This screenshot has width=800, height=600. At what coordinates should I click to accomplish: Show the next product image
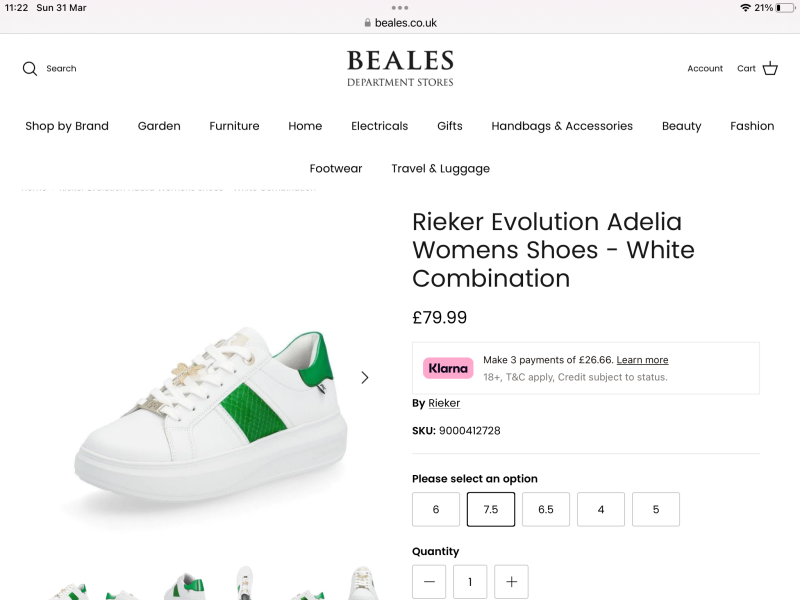coord(364,378)
